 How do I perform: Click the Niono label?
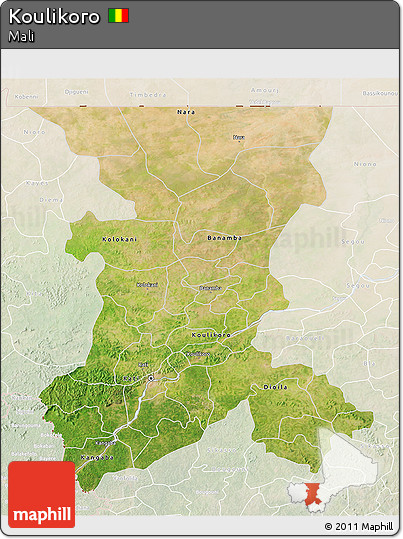pyautogui.click(x=365, y=164)
